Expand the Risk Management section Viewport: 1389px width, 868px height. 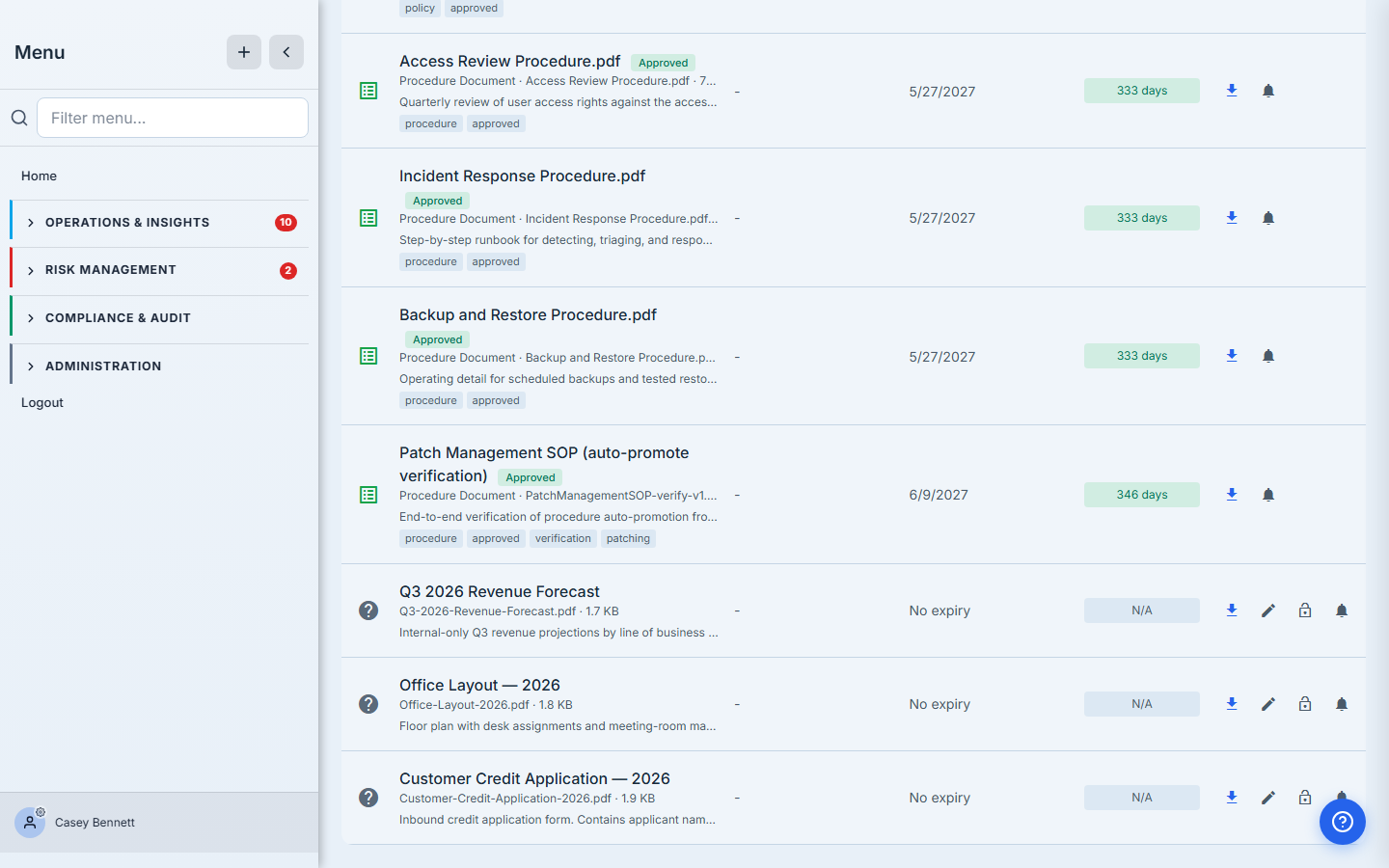click(x=31, y=271)
